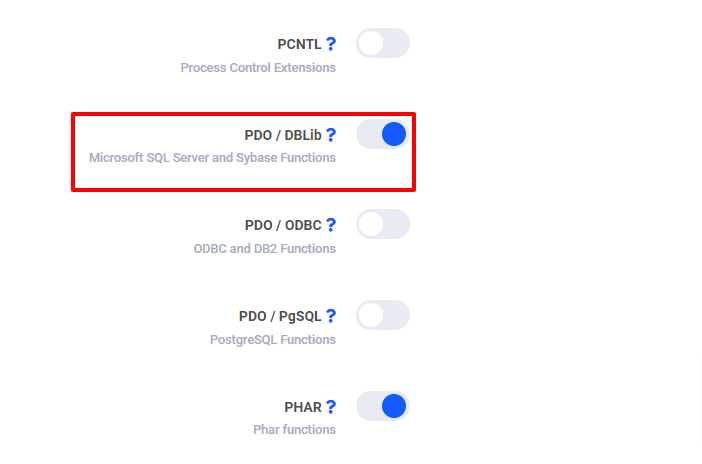Disable the PDO / DBLib toggle switch
This screenshot has height=464, width=702.
click(383, 134)
